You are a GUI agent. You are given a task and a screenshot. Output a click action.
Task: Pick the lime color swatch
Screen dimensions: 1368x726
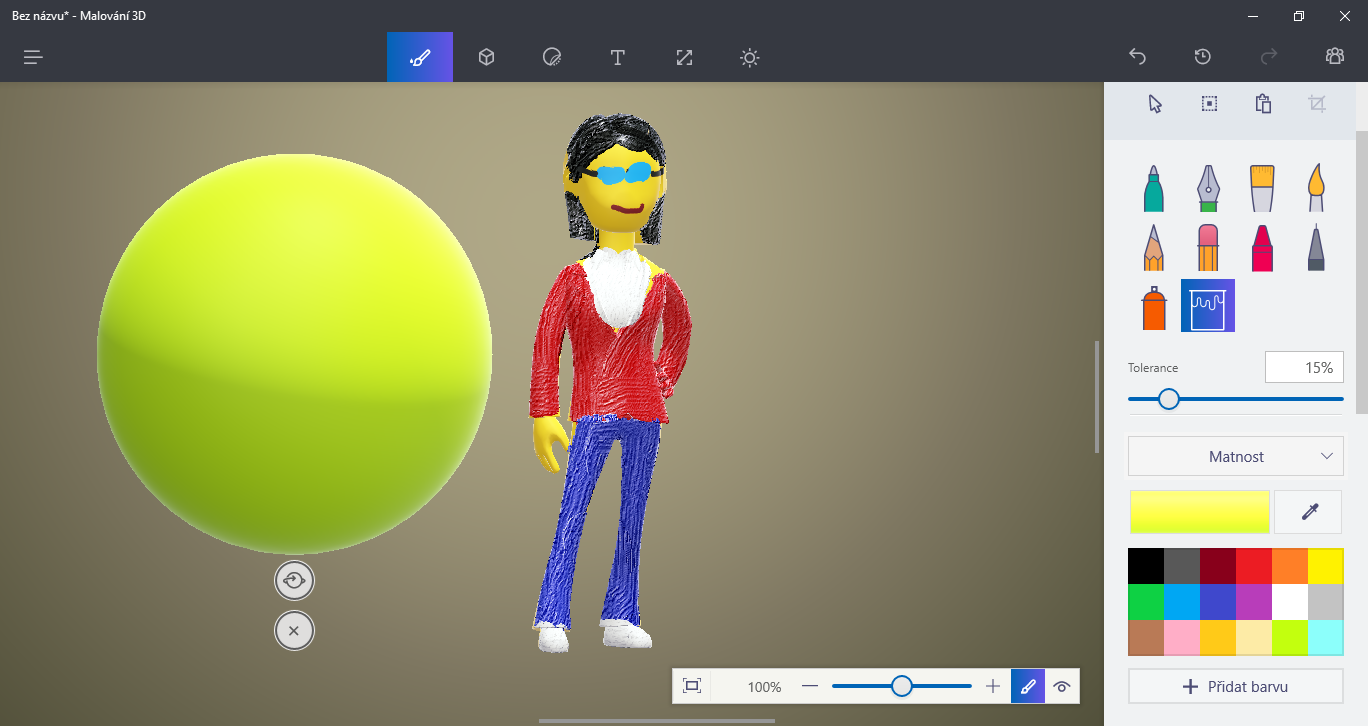pyautogui.click(x=1290, y=638)
